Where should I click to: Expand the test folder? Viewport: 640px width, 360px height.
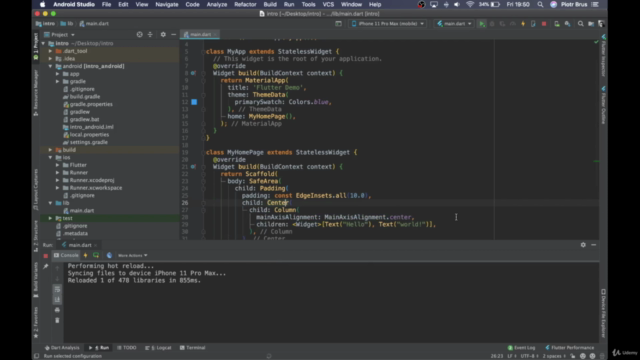tap(50, 218)
